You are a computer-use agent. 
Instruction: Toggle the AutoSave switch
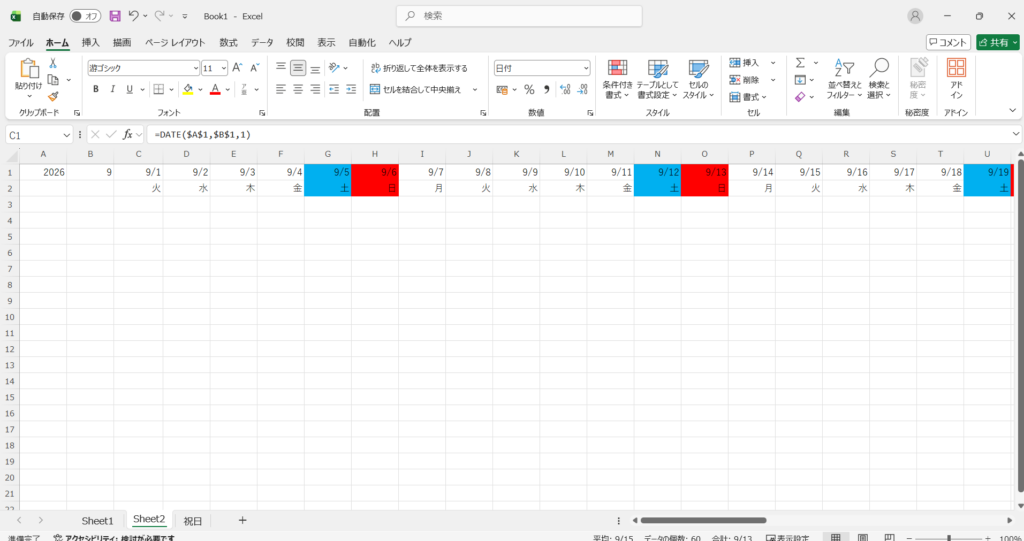pos(85,16)
